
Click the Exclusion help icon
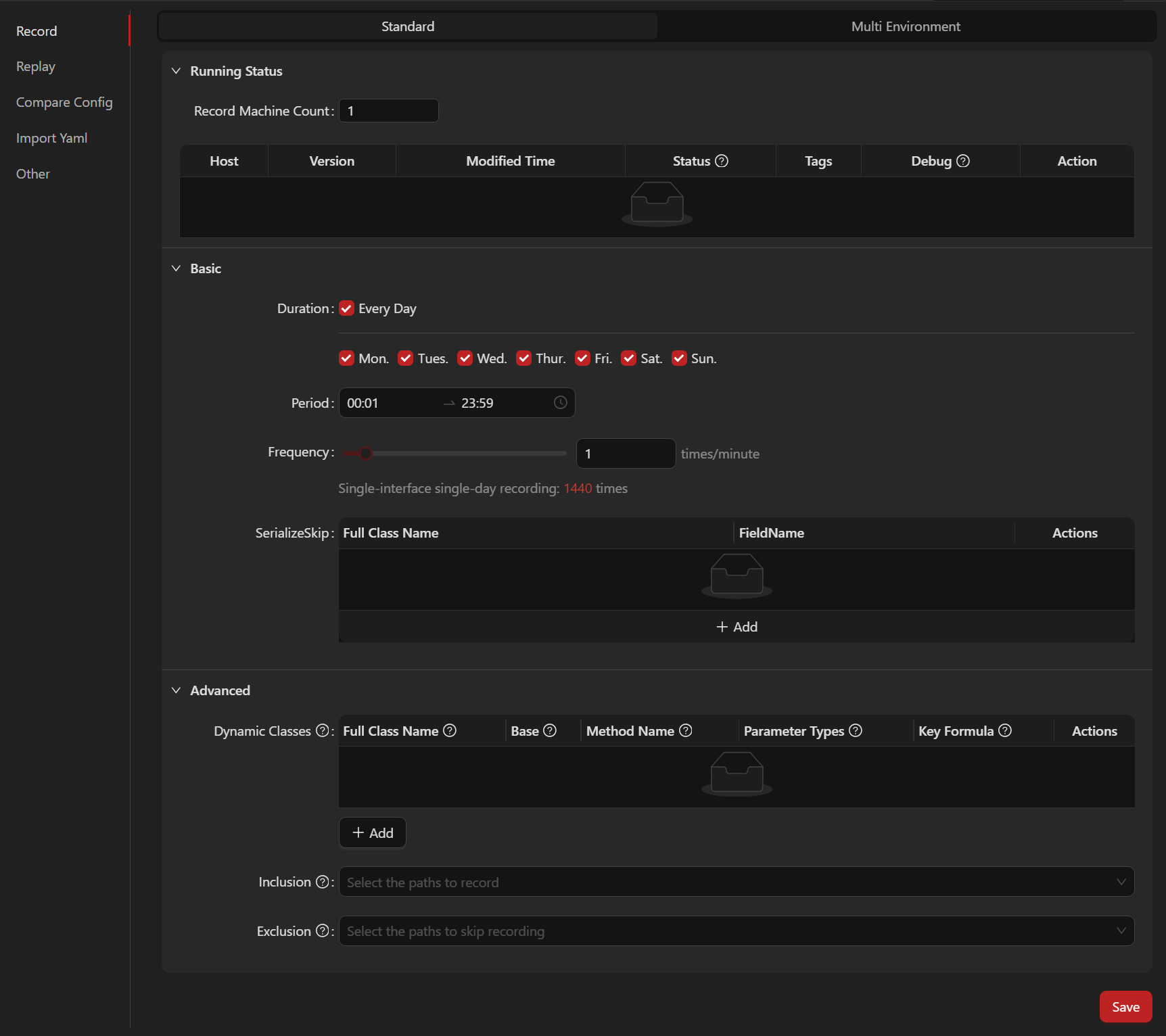[323, 931]
